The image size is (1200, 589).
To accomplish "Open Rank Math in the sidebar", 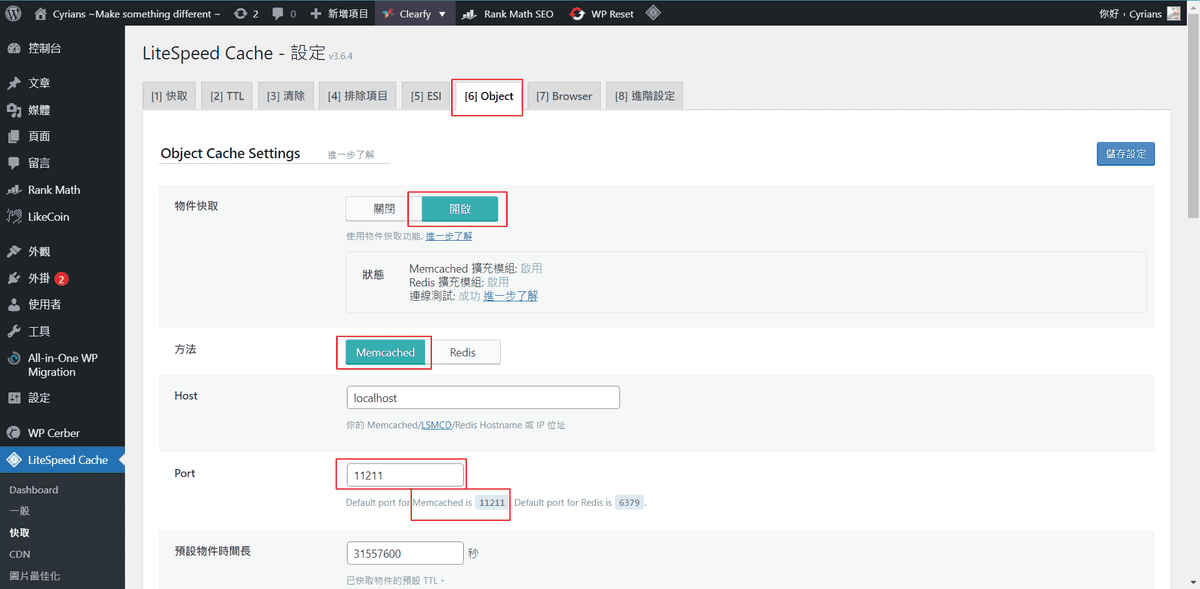I will coord(62,190).
